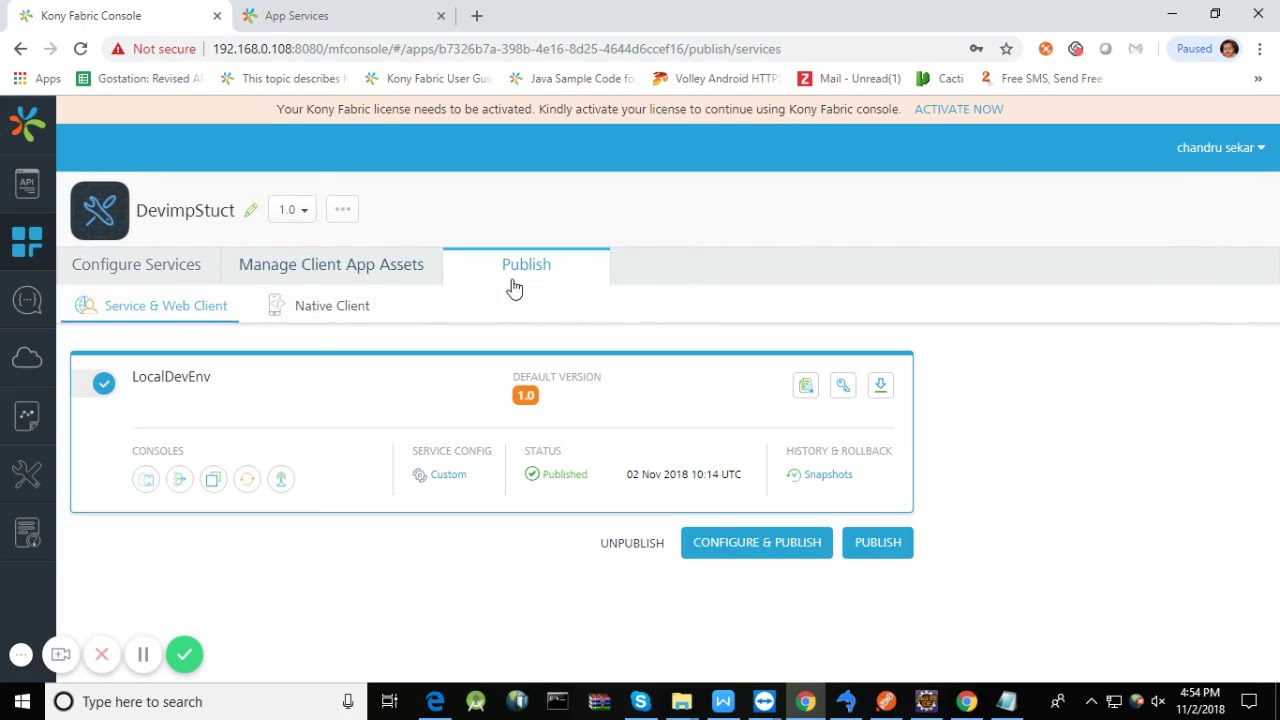1280x720 pixels.
Task: Open the app more options menu
Action: tap(343, 210)
